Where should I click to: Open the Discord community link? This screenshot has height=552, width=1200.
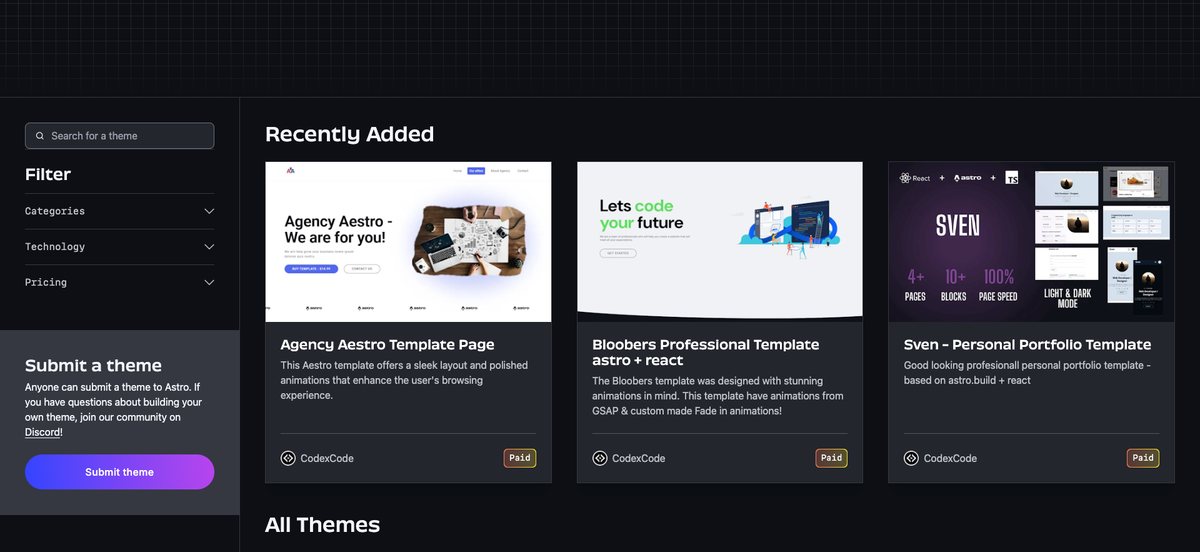tap(42, 432)
